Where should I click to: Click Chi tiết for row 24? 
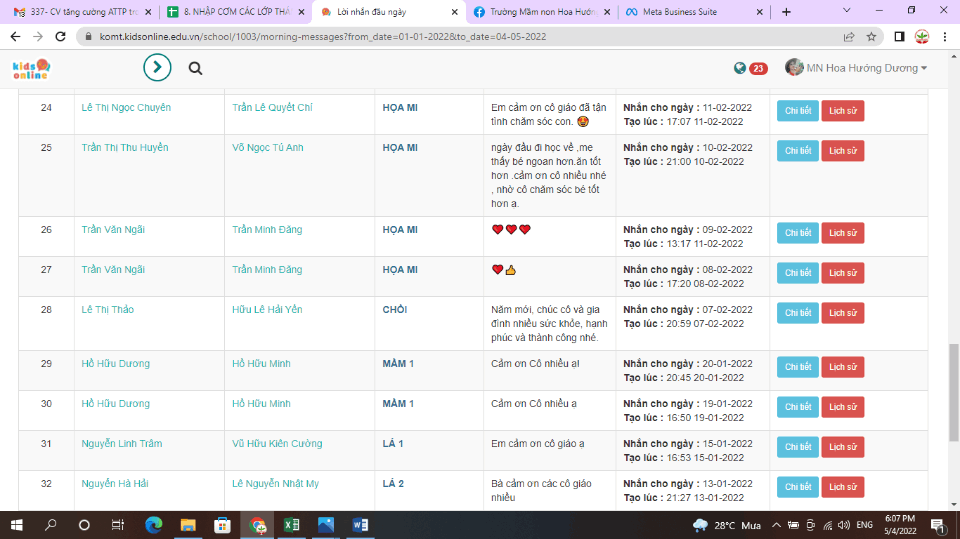(x=797, y=111)
